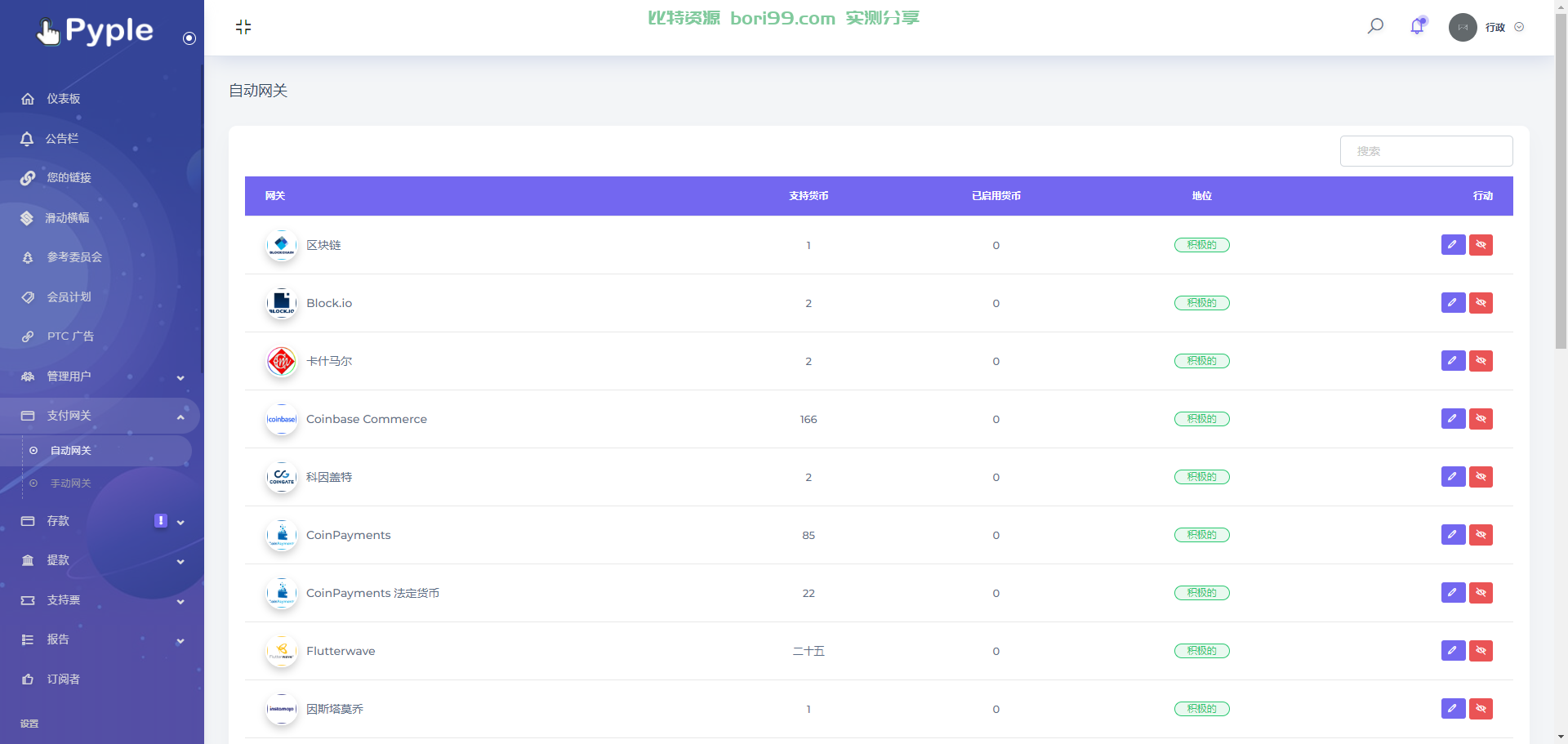Click the 科因盖特 CoinGate logo

click(x=282, y=477)
